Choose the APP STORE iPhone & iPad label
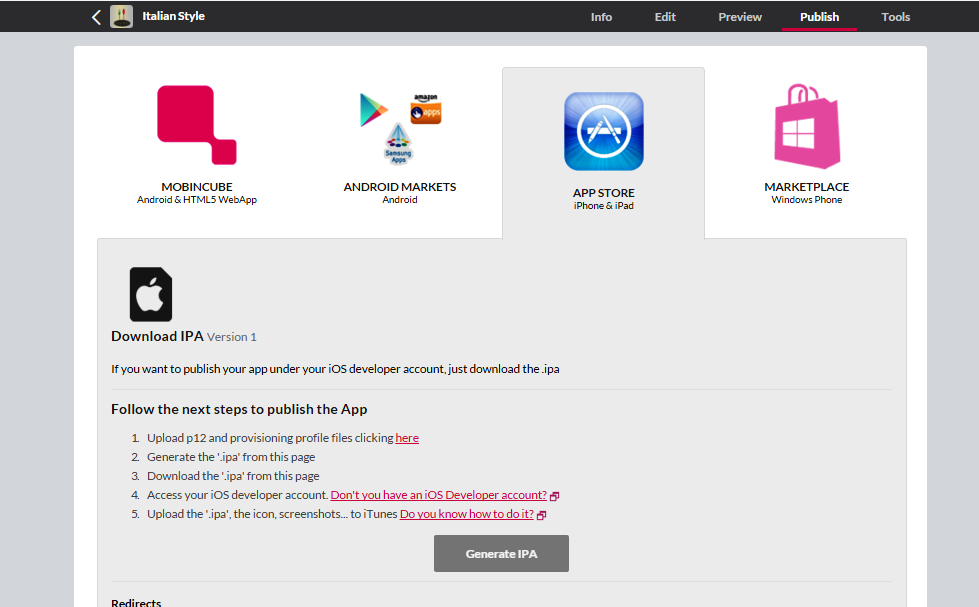This screenshot has height=607, width=979. click(604, 199)
